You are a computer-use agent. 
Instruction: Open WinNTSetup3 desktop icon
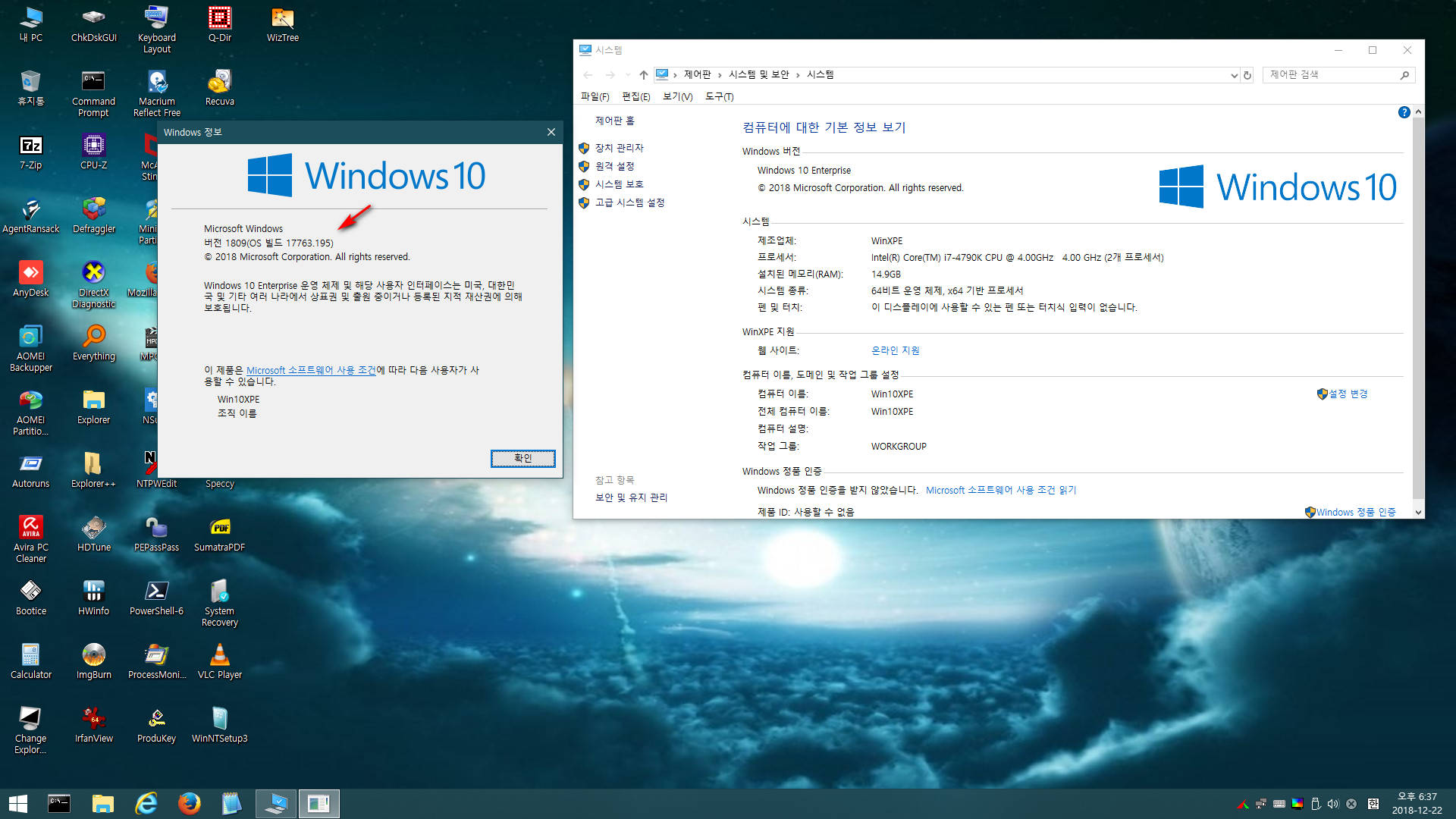click(220, 725)
